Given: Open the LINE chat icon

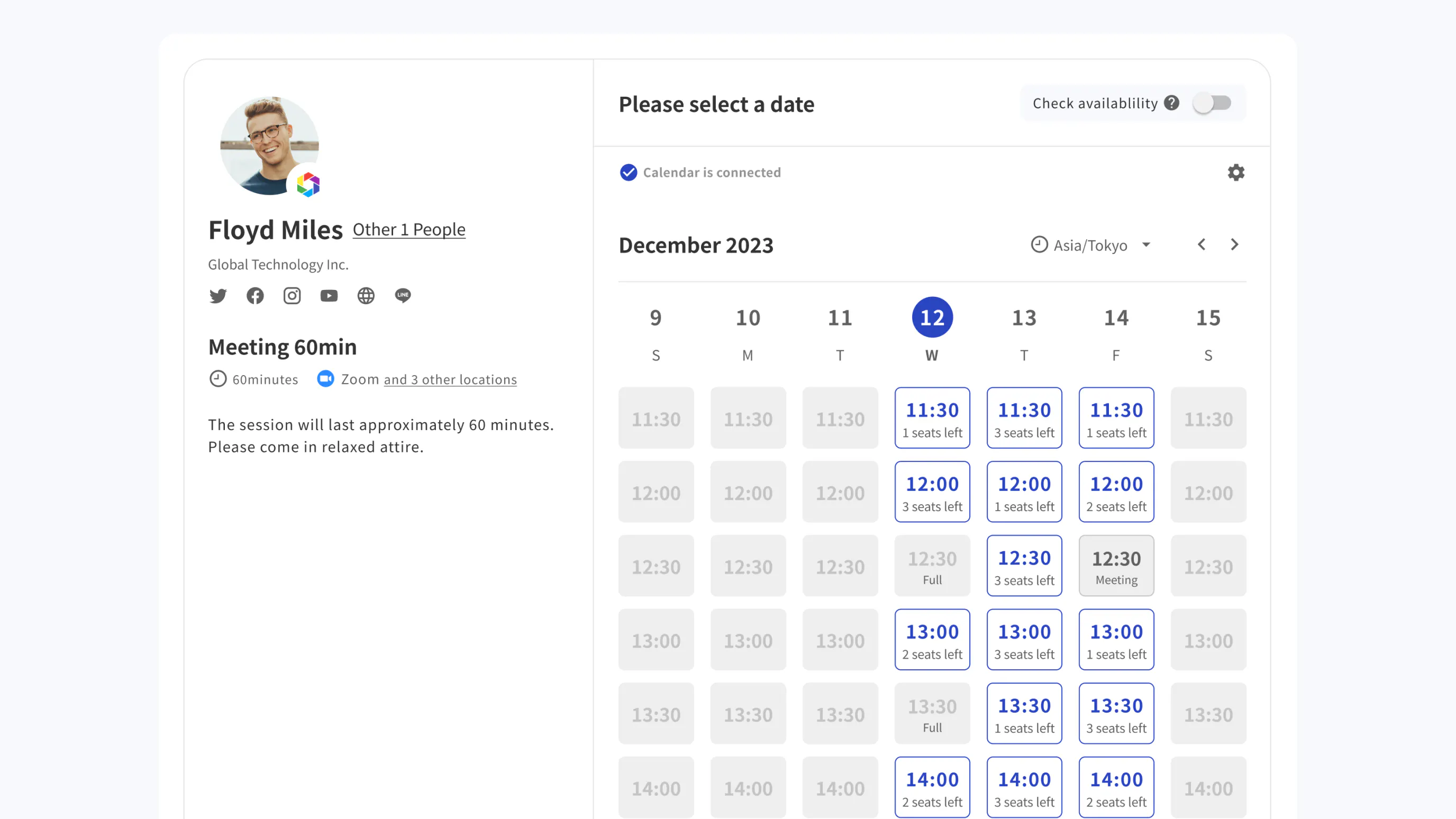Looking at the screenshot, I should pyautogui.click(x=403, y=296).
